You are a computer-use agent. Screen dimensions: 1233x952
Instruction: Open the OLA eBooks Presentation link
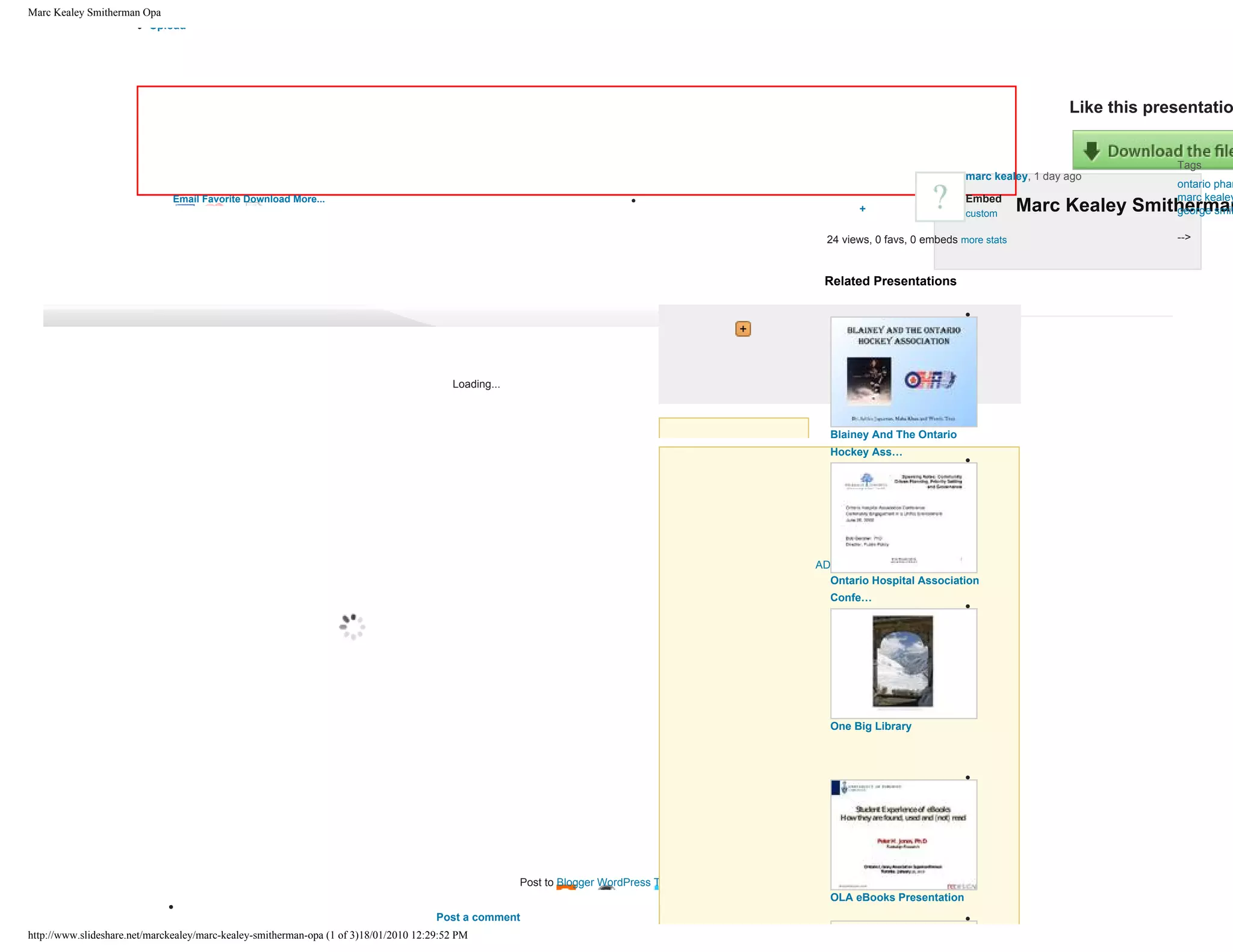(896, 897)
